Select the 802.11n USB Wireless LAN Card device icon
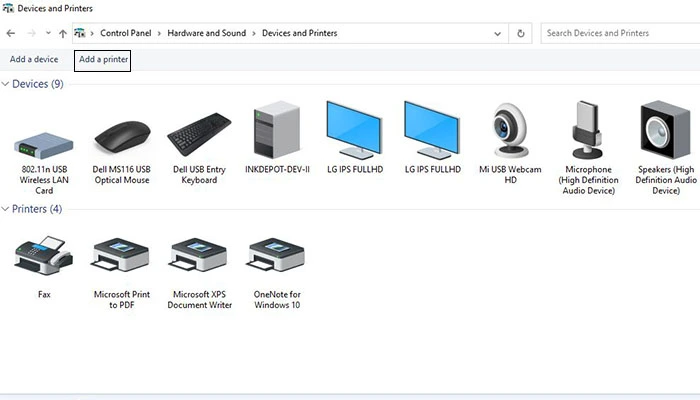 coord(44,145)
